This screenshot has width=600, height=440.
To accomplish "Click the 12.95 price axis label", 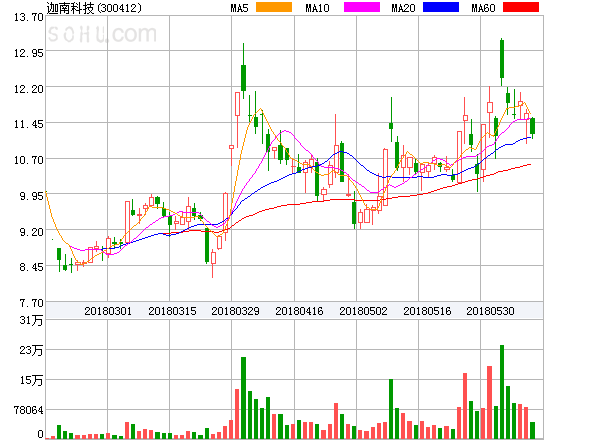I will pyautogui.click(x=29, y=53).
